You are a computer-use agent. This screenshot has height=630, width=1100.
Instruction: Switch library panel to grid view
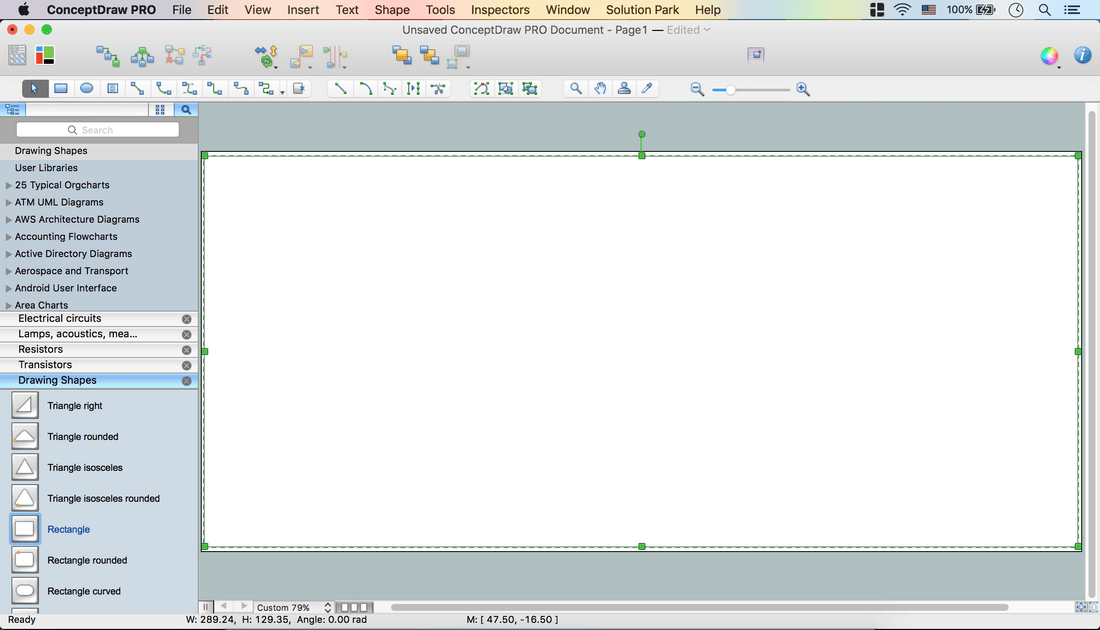(x=160, y=109)
